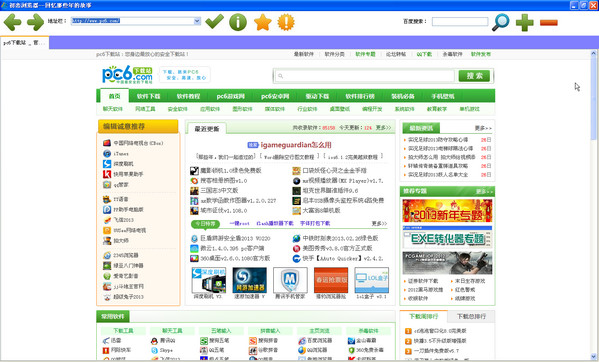
Task: Select the pc6下载站 browser tab
Action: (24, 43)
